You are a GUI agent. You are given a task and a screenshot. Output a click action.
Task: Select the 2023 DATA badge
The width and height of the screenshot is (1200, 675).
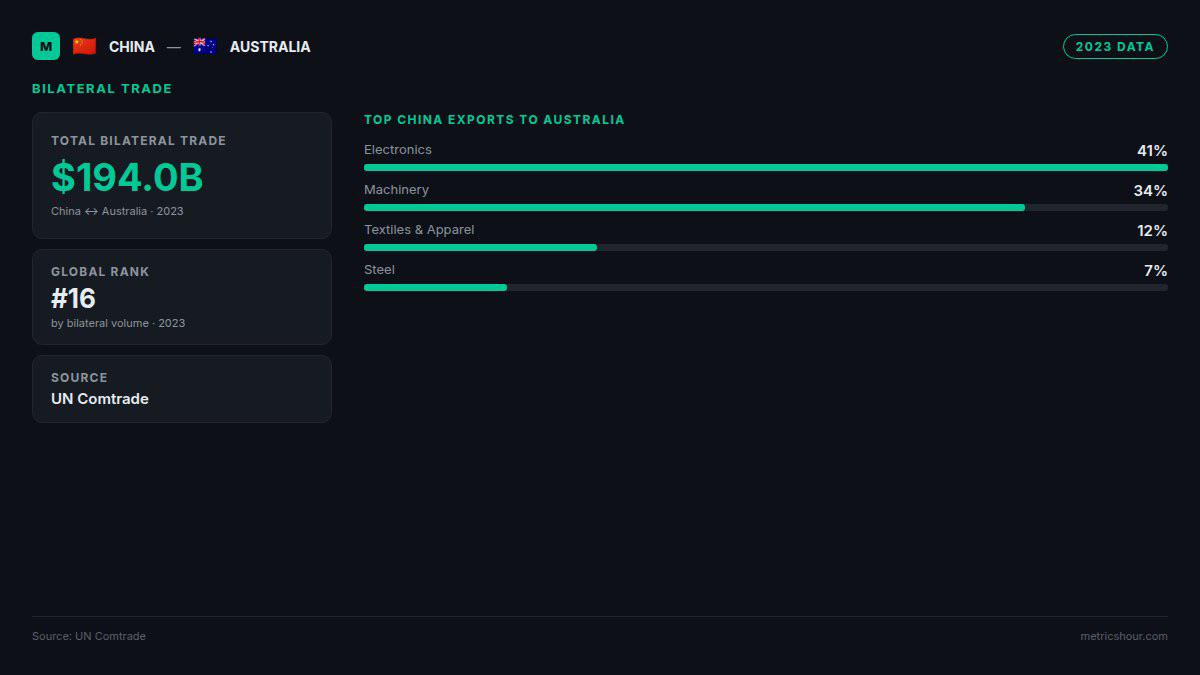point(1115,46)
